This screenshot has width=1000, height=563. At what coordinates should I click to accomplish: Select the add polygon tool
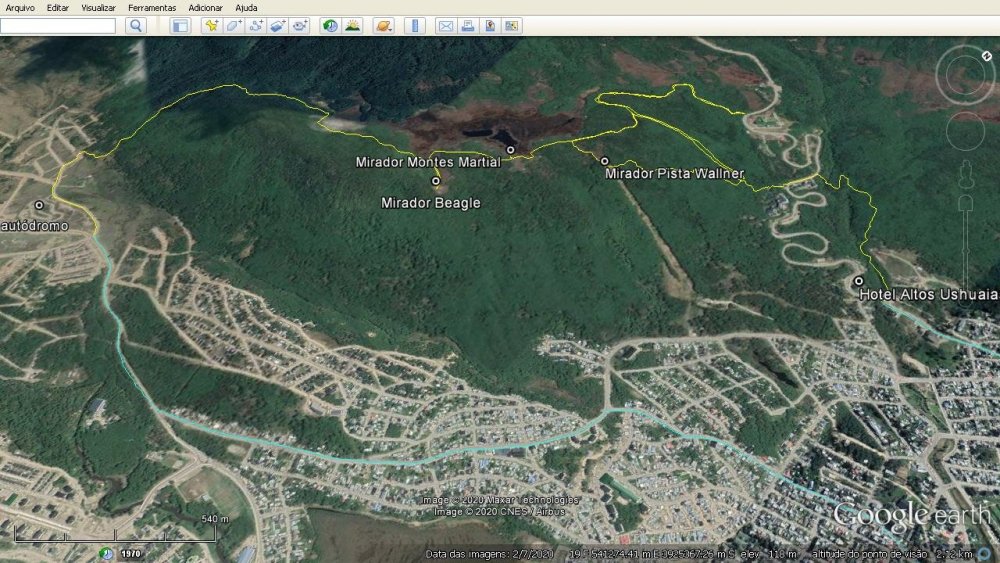pos(233,26)
